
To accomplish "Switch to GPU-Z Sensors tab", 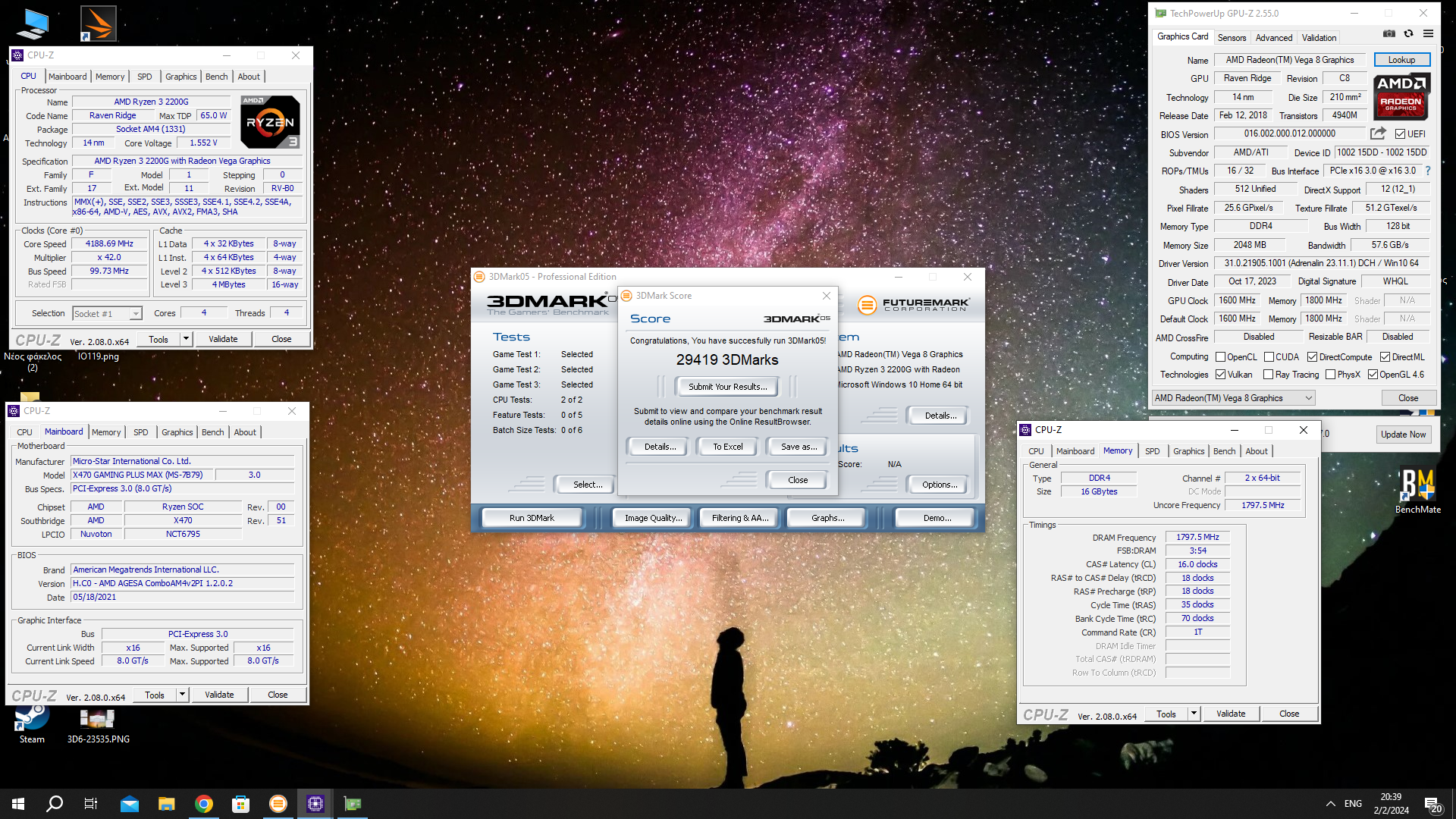I will coord(1232,37).
